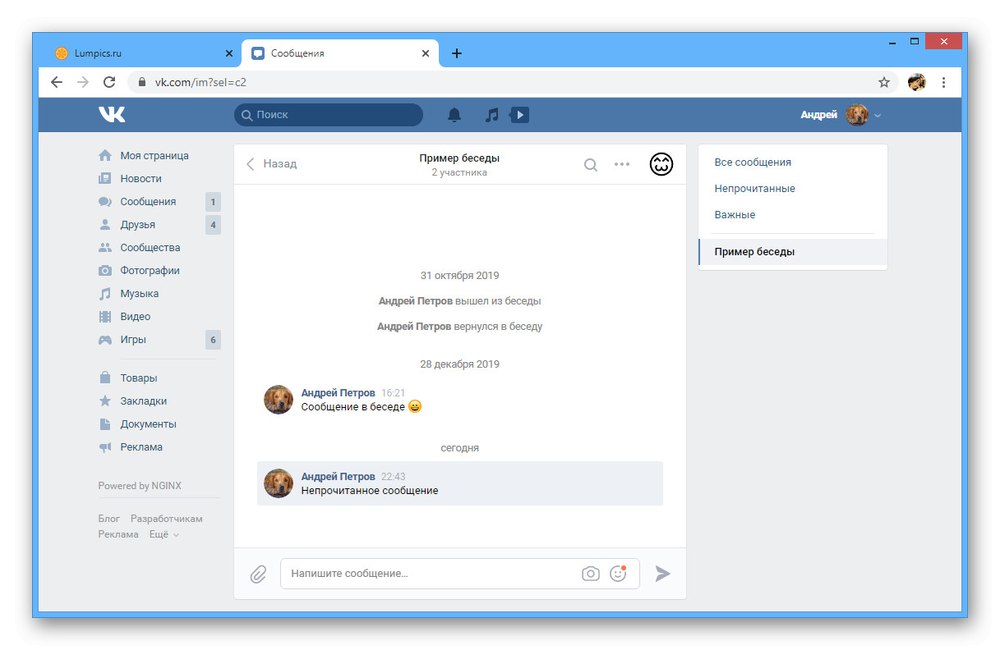
Task: Click the Сообщения counter badge 1
Action: (x=213, y=202)
